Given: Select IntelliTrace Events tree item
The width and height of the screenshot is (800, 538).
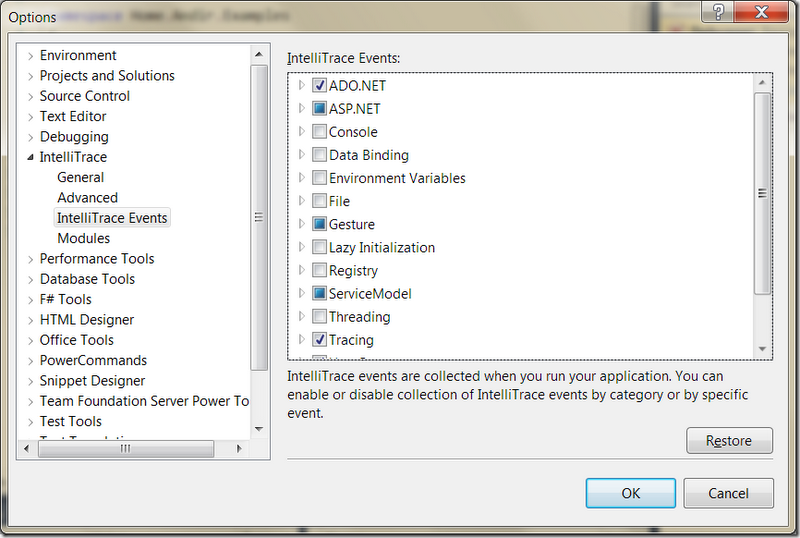Looking at the screenshot, I should [112, 218].
